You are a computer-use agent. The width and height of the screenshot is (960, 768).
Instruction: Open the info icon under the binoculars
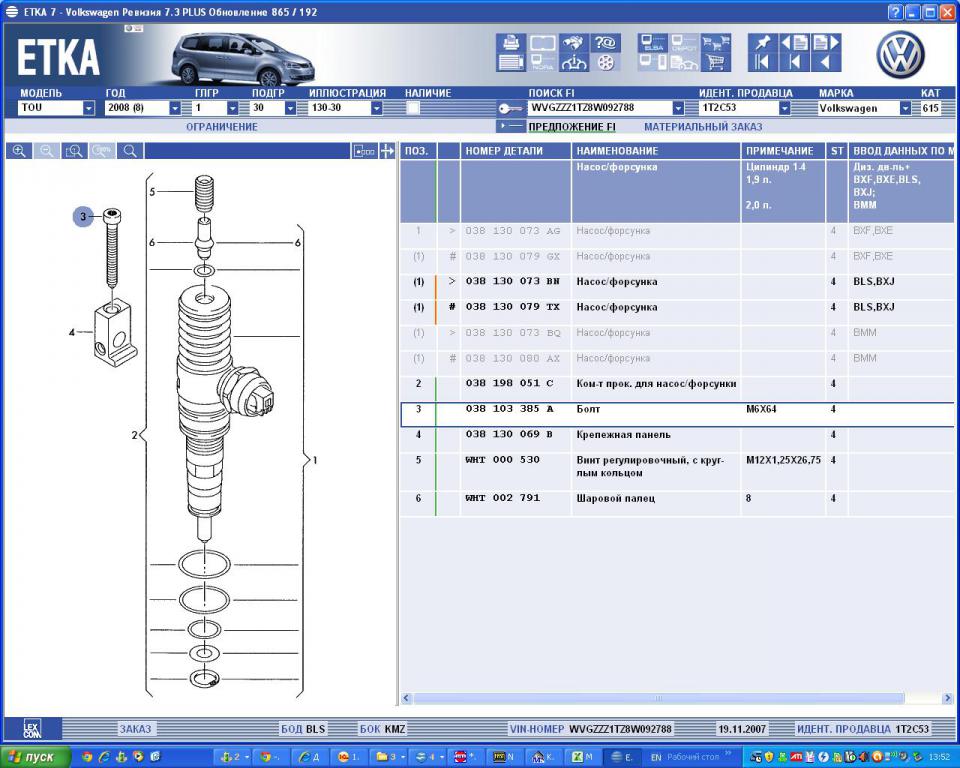click(x=574, y=62)
